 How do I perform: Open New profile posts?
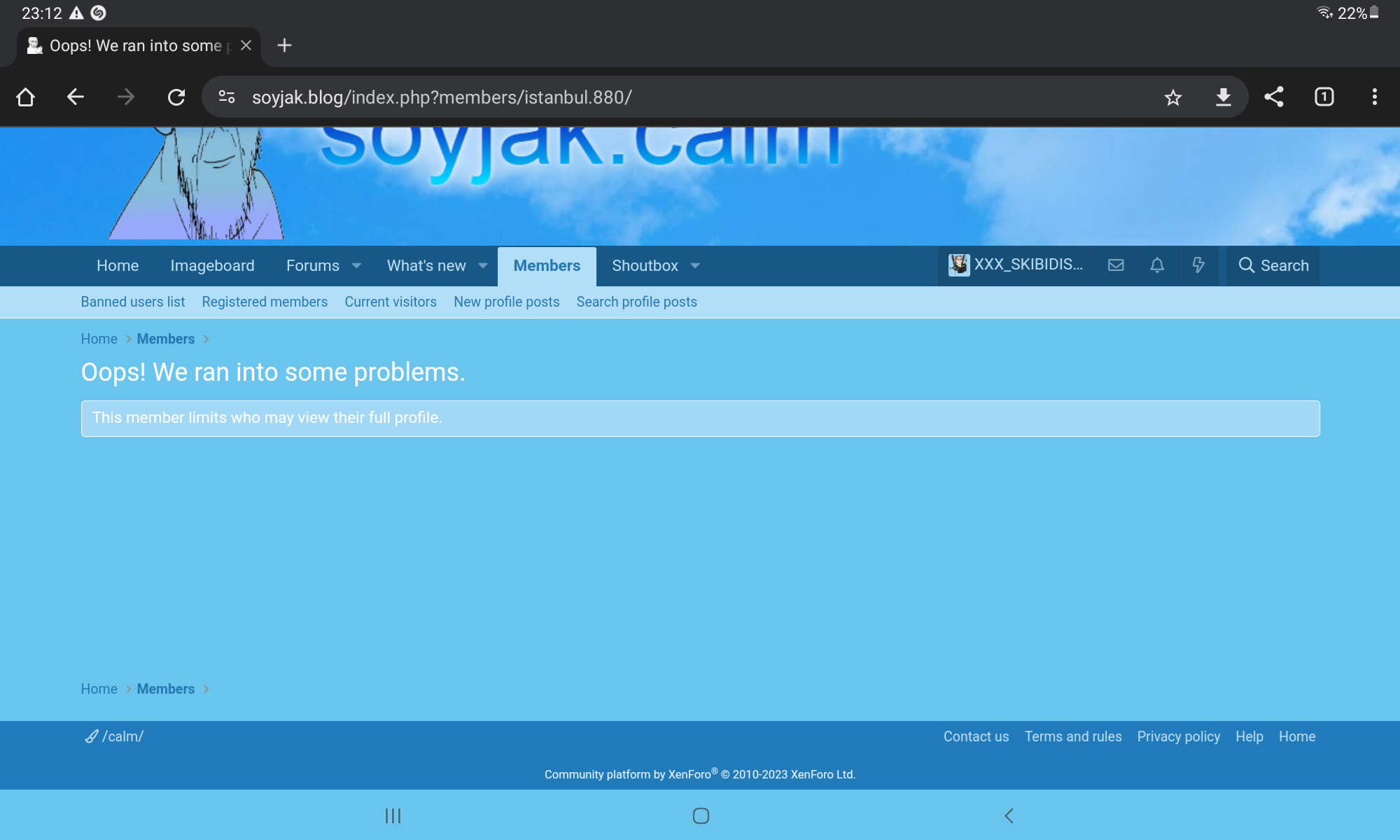tap(507, 302)
